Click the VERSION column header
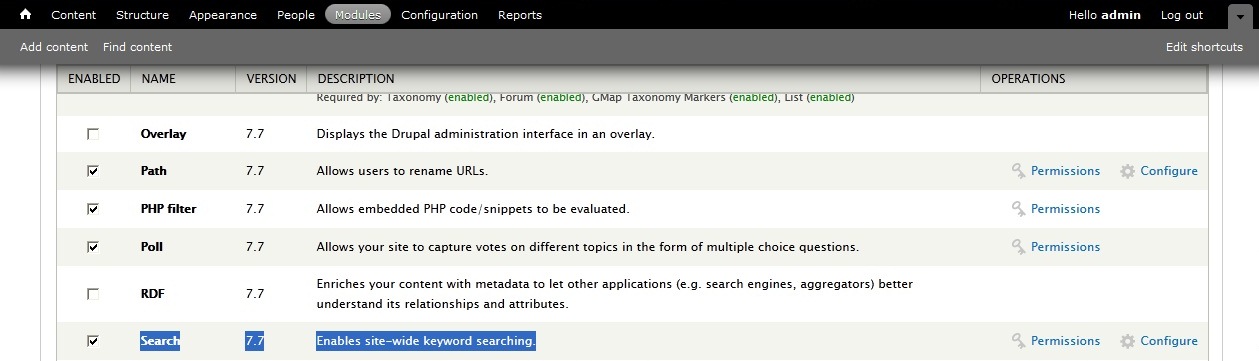The image size is (1259, 361). pyautogui.click(x=271, y=79)
